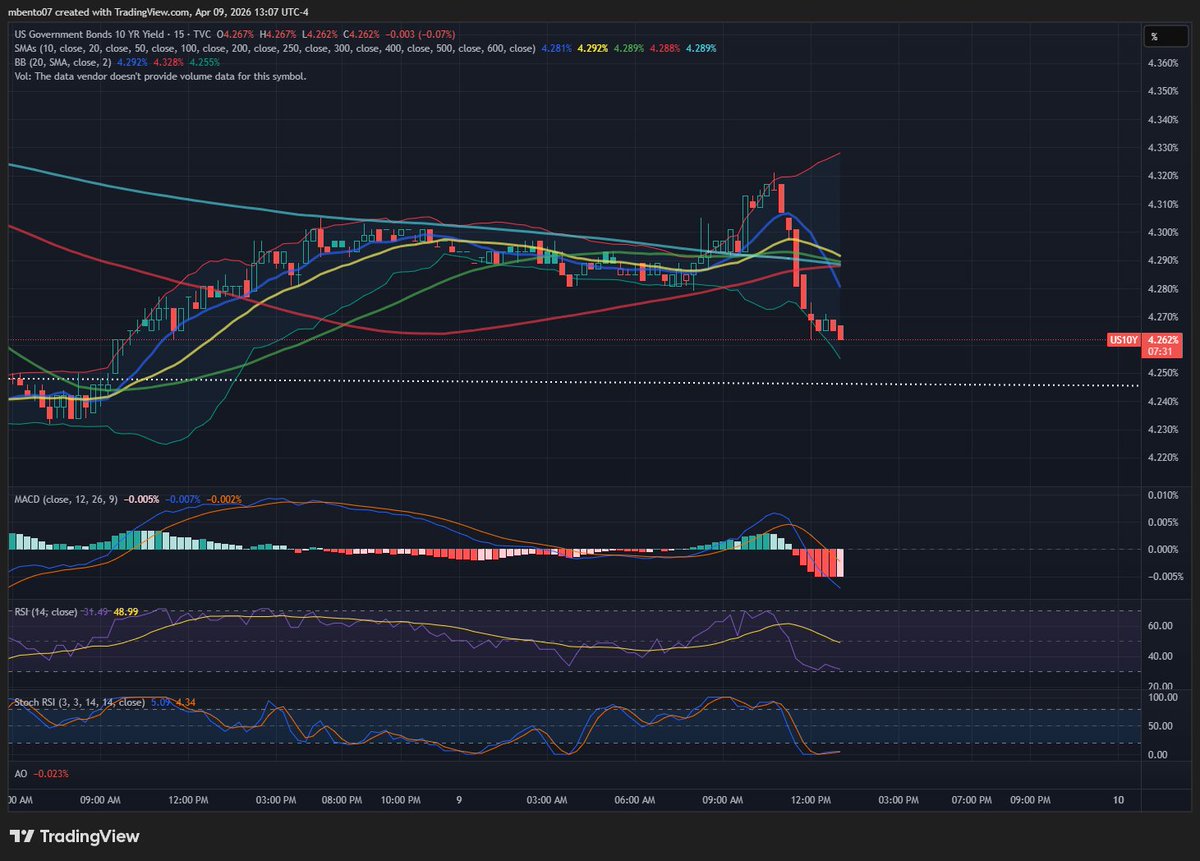Click the Vol data vendor message

click(x=160, y=75)
